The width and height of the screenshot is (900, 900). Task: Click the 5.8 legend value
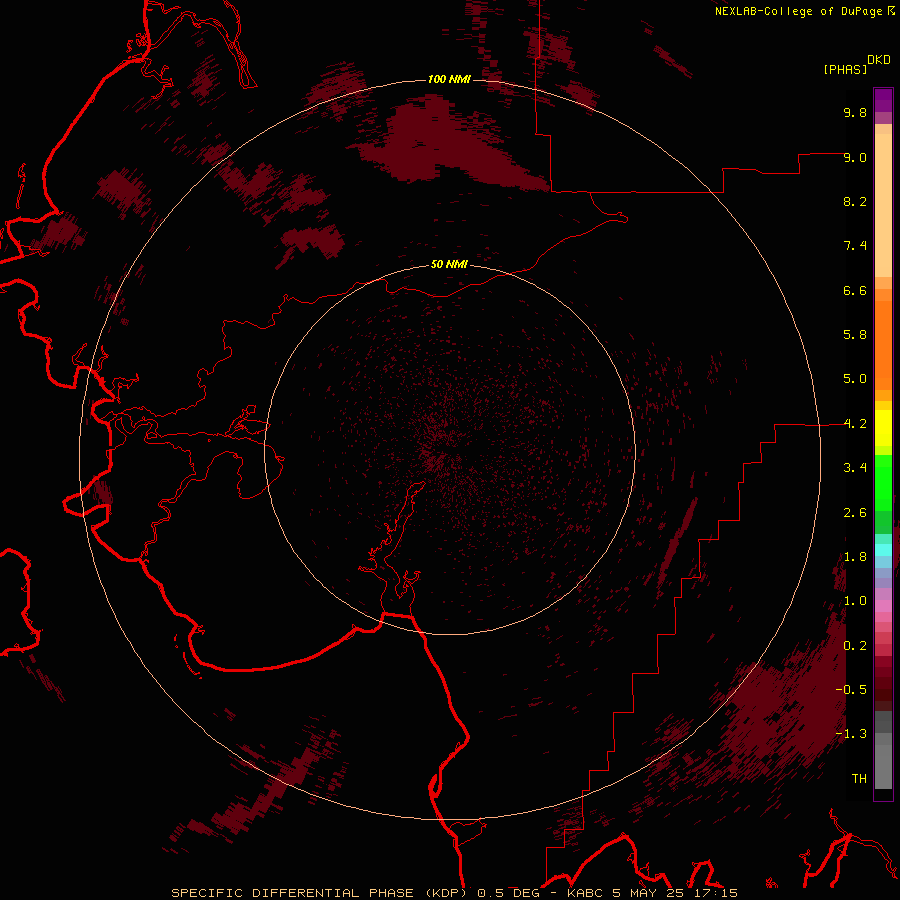coord(855,335)
